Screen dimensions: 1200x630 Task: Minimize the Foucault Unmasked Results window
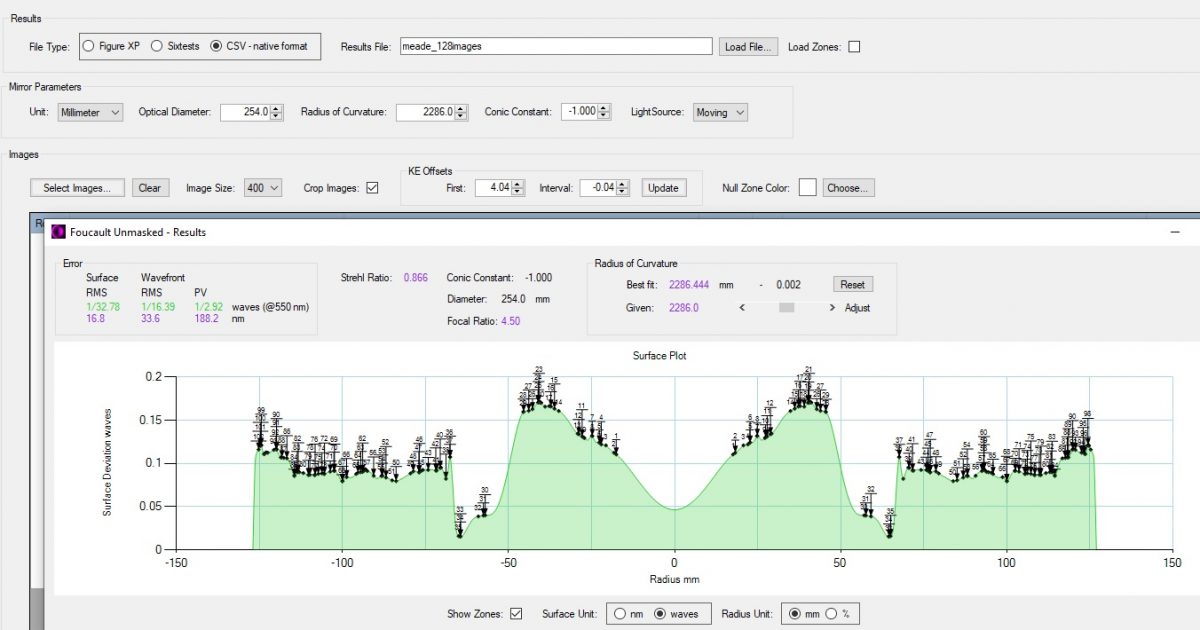[1176, 232]
